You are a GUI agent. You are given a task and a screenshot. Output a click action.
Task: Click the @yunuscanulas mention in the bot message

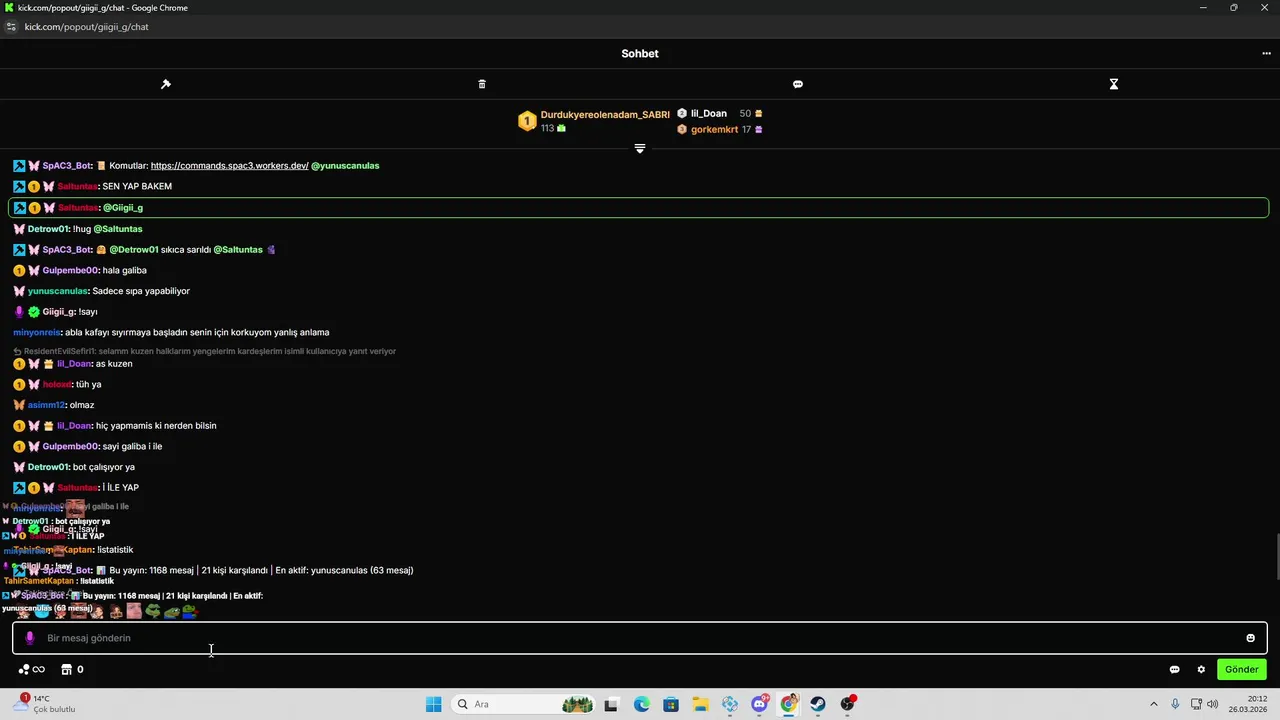coord(345,166)
